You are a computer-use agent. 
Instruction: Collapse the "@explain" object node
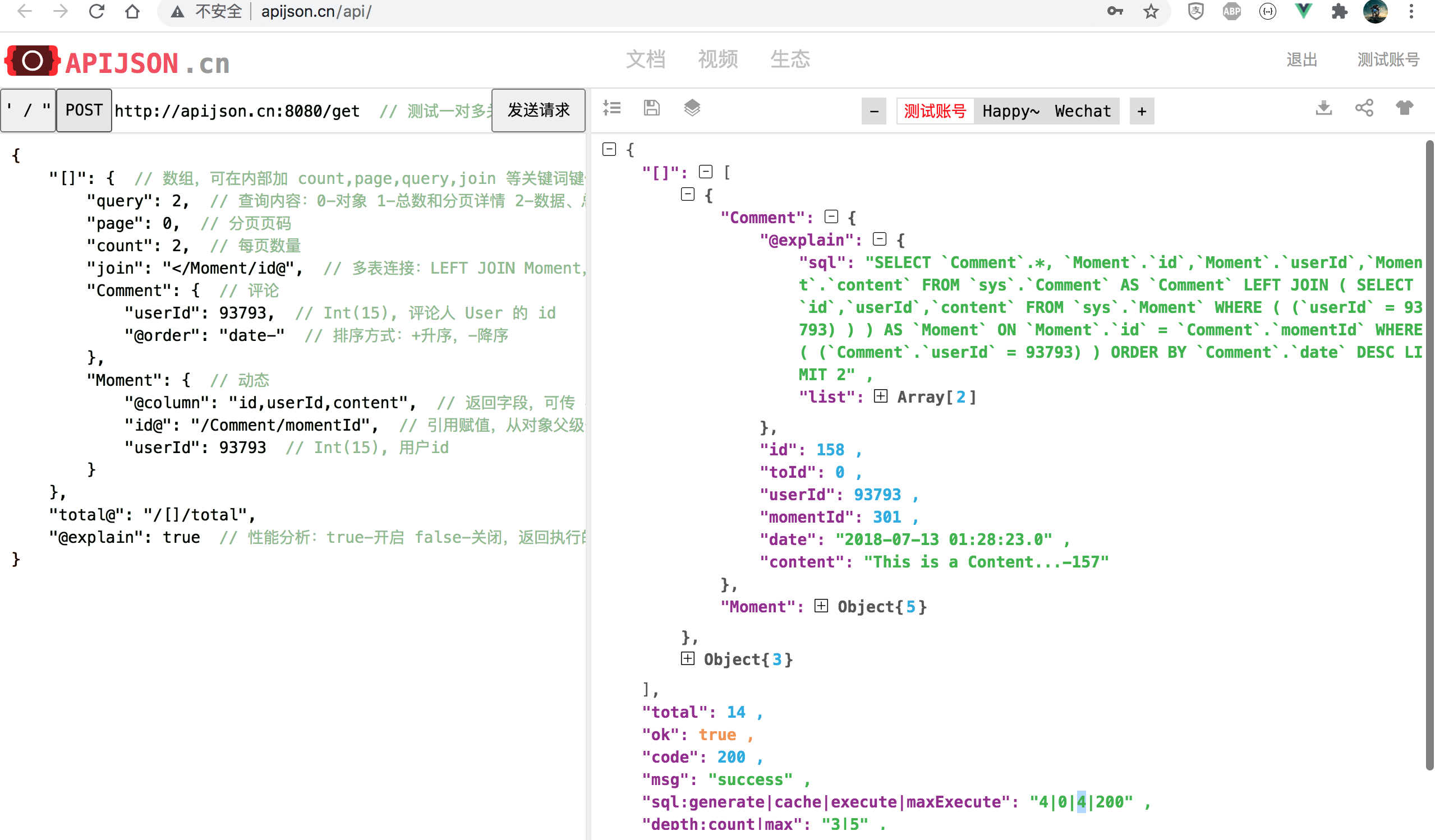pos(880,239)
